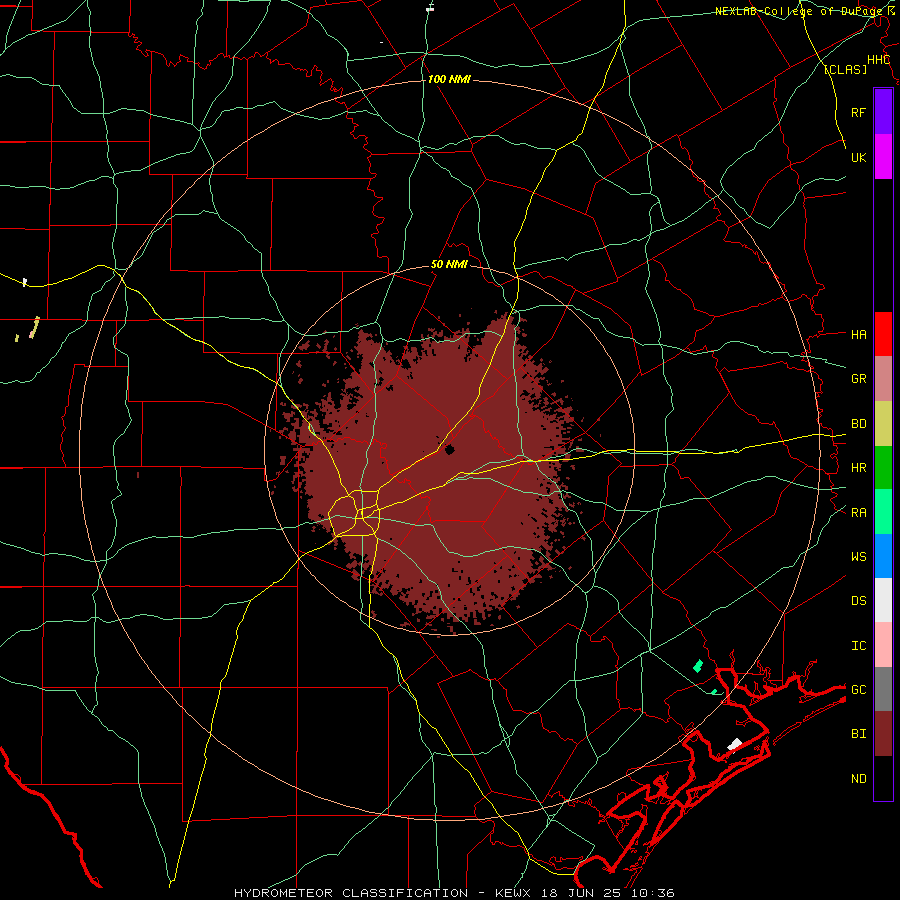This screenshot has height=900, width=900.
Task: Click the BD legend label
Action: [x=858, y=424]
